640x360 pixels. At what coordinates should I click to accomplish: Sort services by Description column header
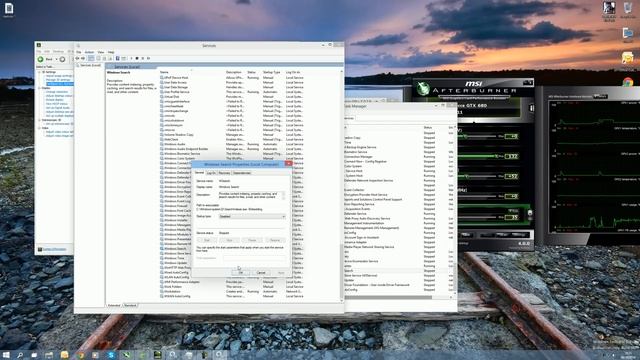pyautogui.click(x=234, y=72)
